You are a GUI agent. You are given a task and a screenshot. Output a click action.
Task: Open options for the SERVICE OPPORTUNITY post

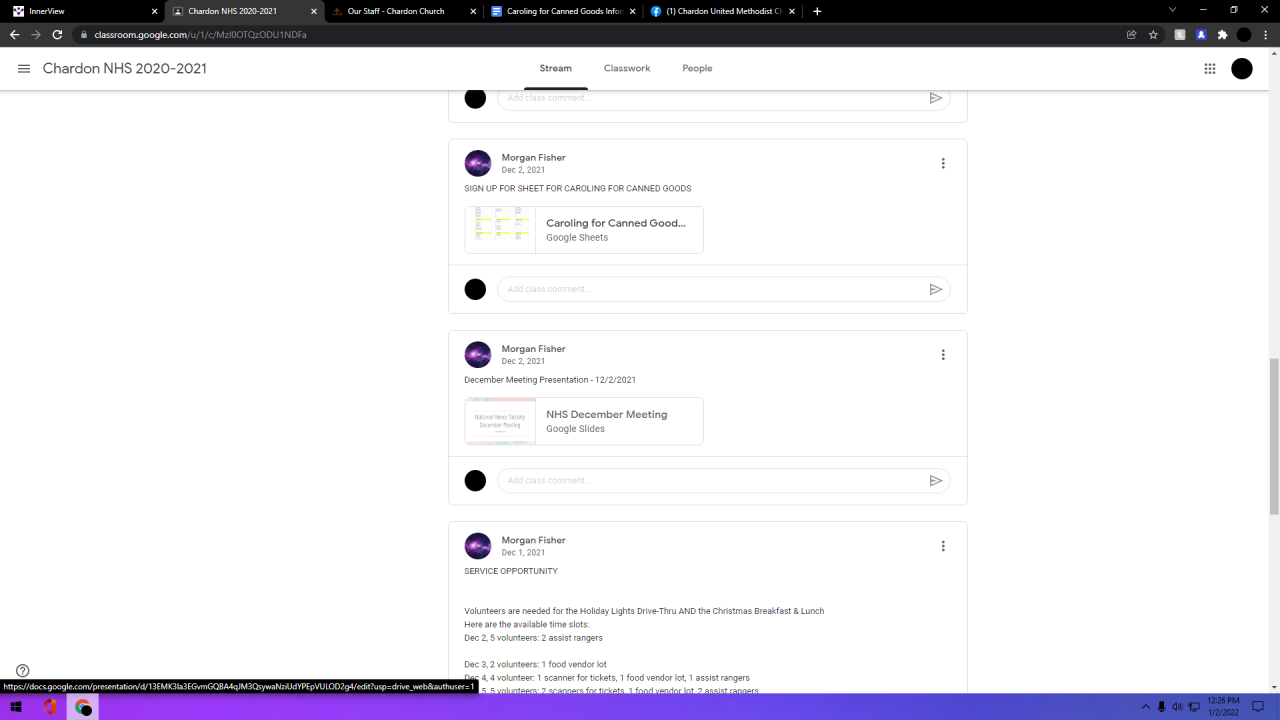point(943,546)
